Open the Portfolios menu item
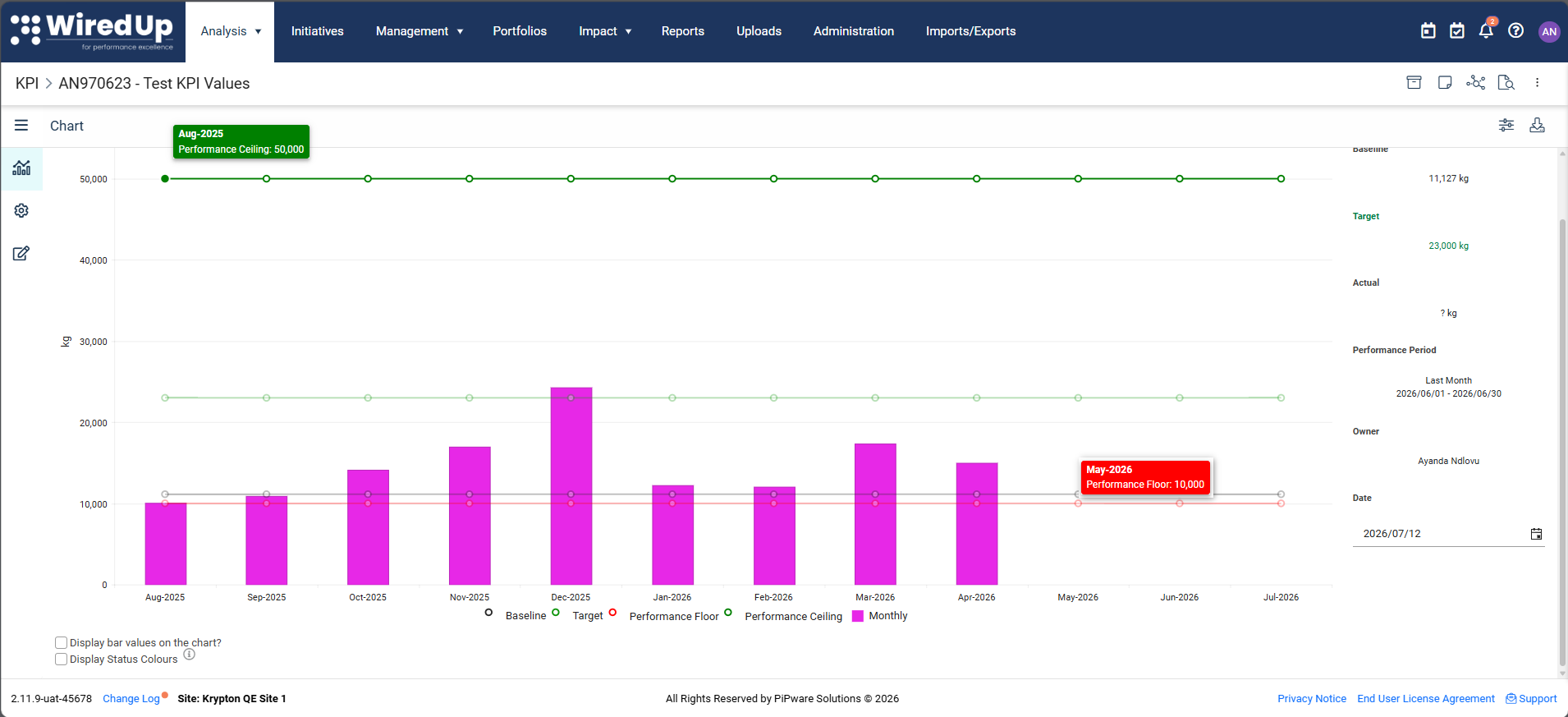 520,31
